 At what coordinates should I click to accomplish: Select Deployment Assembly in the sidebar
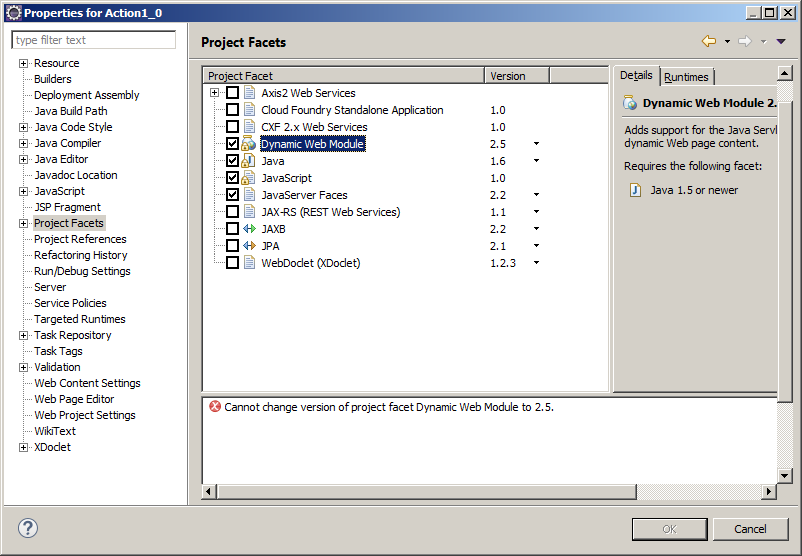pos(86,95)
